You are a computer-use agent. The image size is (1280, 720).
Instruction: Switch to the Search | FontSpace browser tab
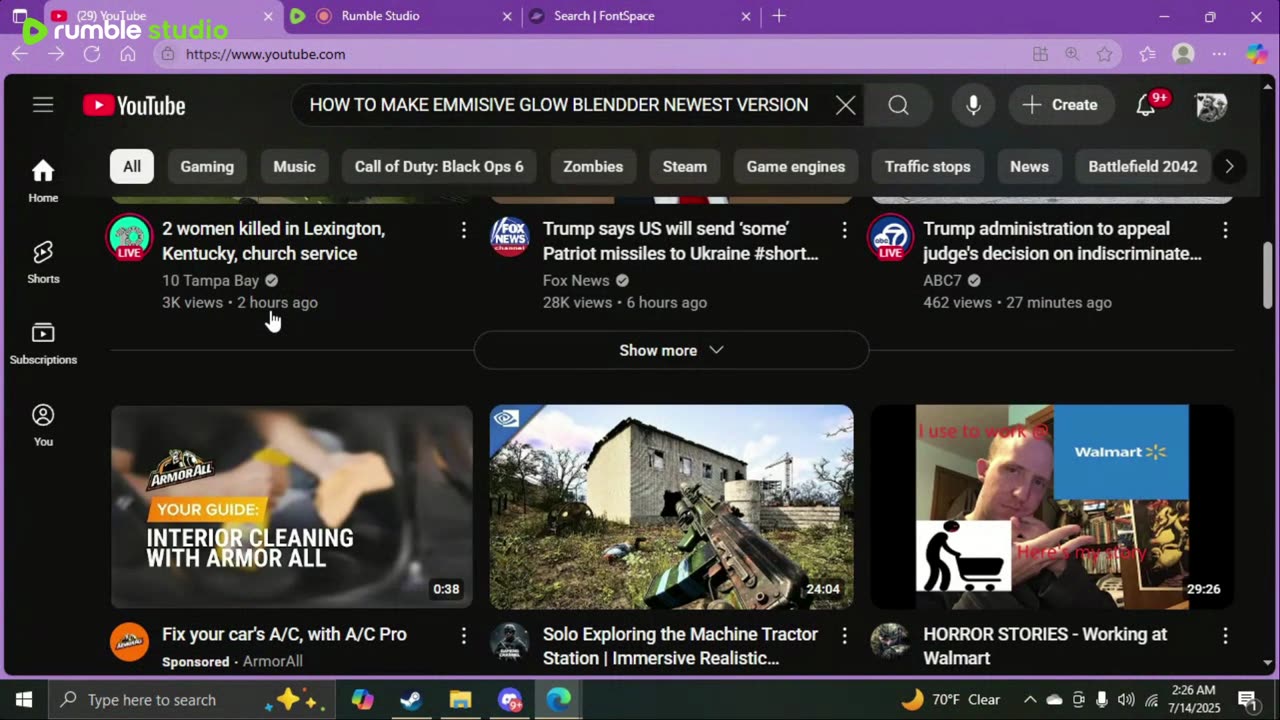coord(640,16)
